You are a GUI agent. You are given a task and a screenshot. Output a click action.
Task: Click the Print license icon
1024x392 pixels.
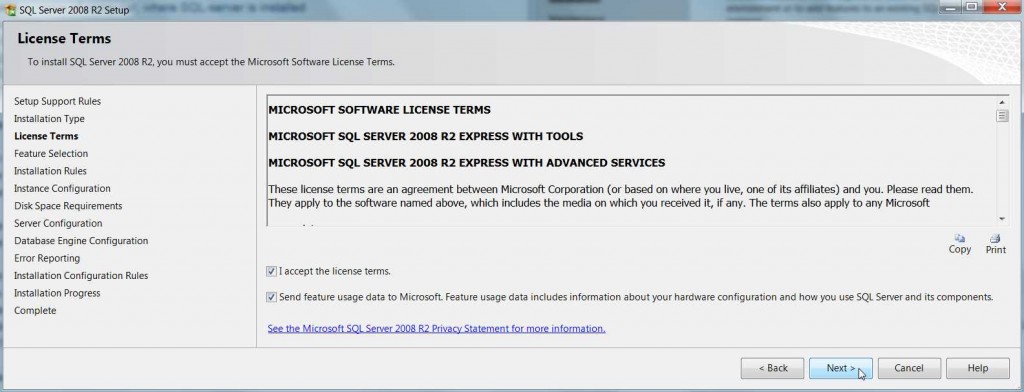995,239
